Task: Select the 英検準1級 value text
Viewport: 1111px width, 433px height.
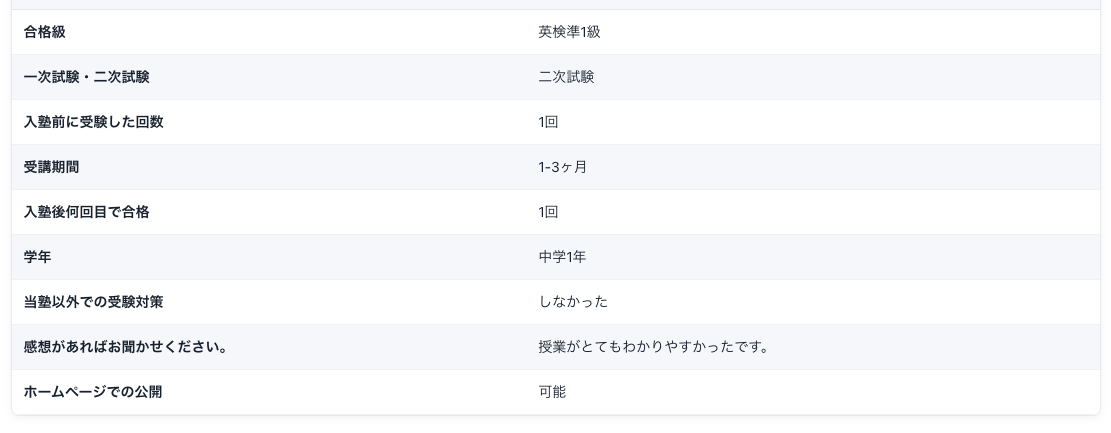Action: (569, 32)
